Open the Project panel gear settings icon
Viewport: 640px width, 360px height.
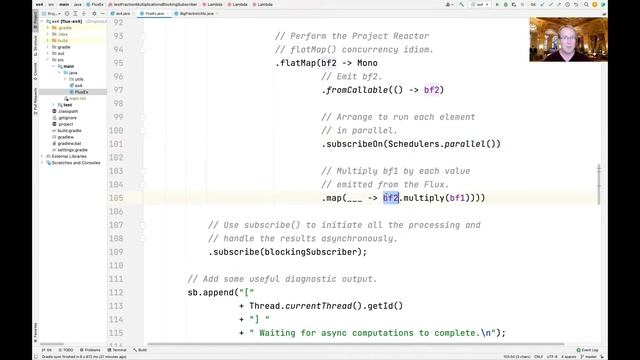pos(94,13)
